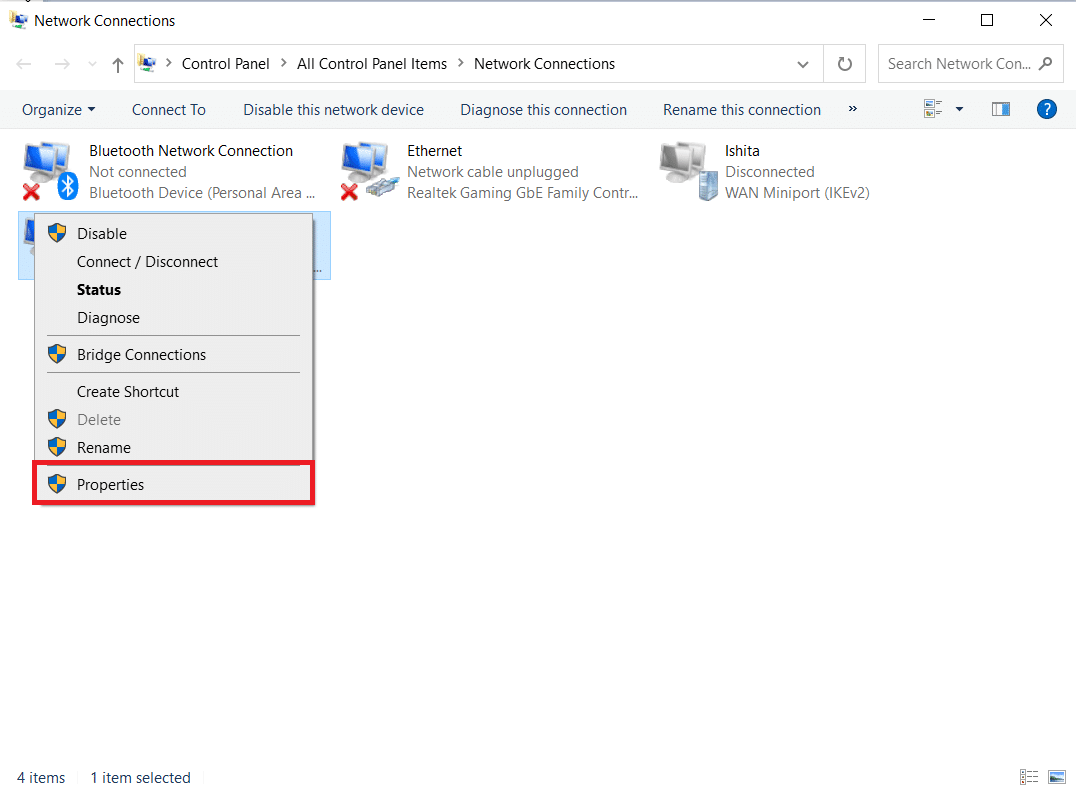Click Diagnose this connection
The height and width of the screenshot is (791, 1076).
click(543, 110)
